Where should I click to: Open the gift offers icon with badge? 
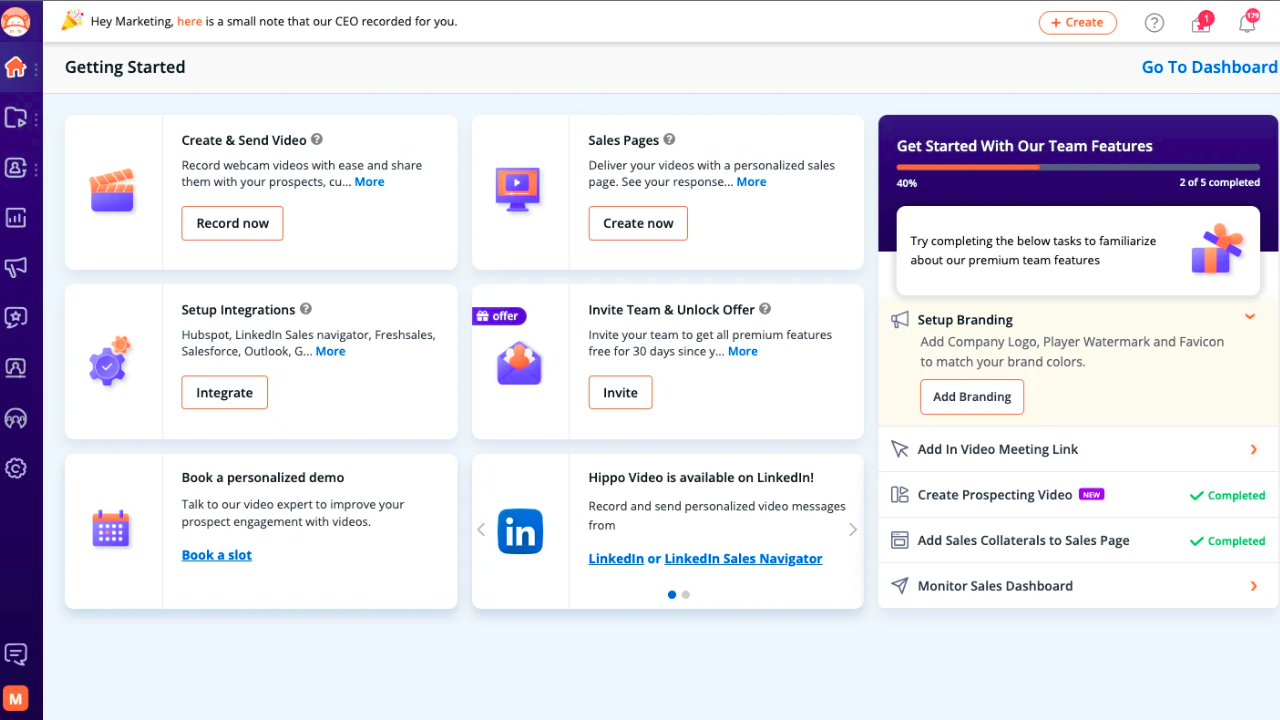(x=1202, y=22)
